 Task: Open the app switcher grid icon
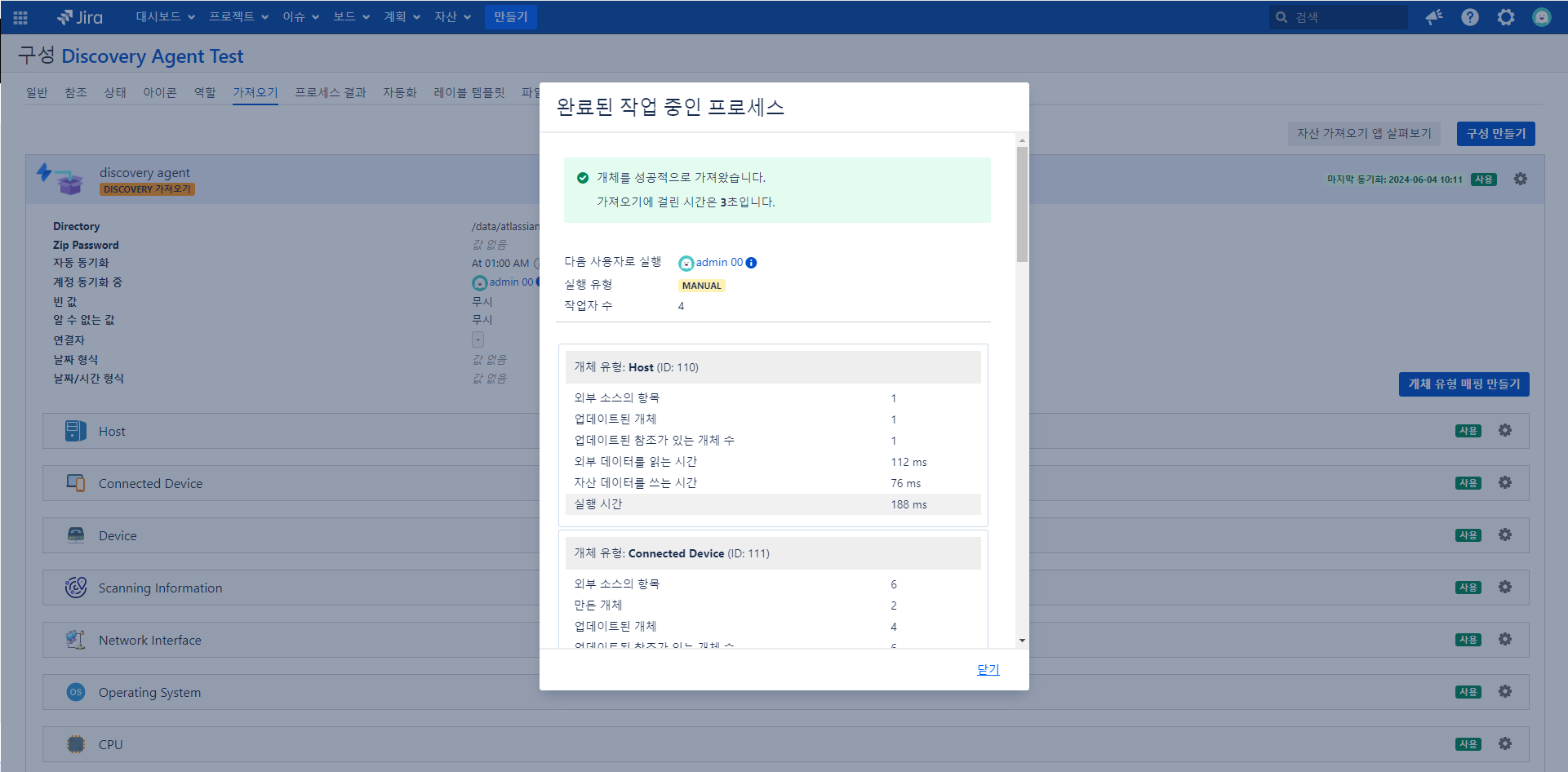tap(20, 17)
